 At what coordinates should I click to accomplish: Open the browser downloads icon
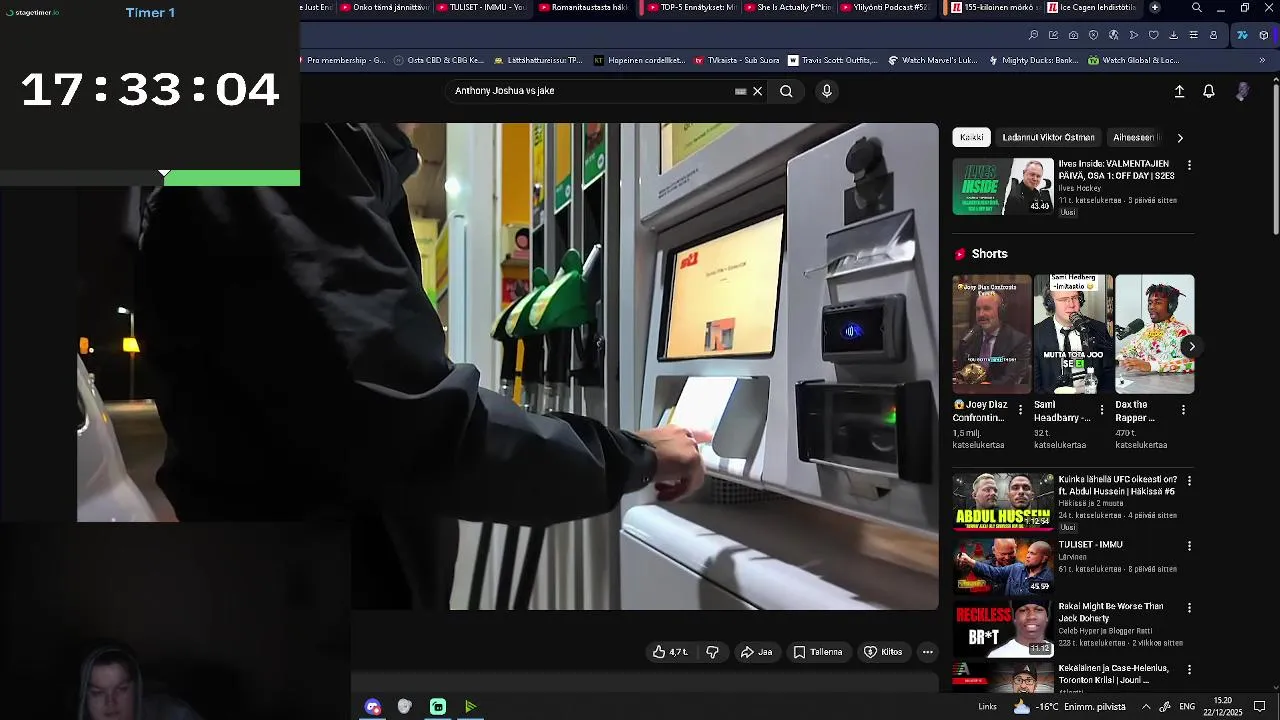1173,35
